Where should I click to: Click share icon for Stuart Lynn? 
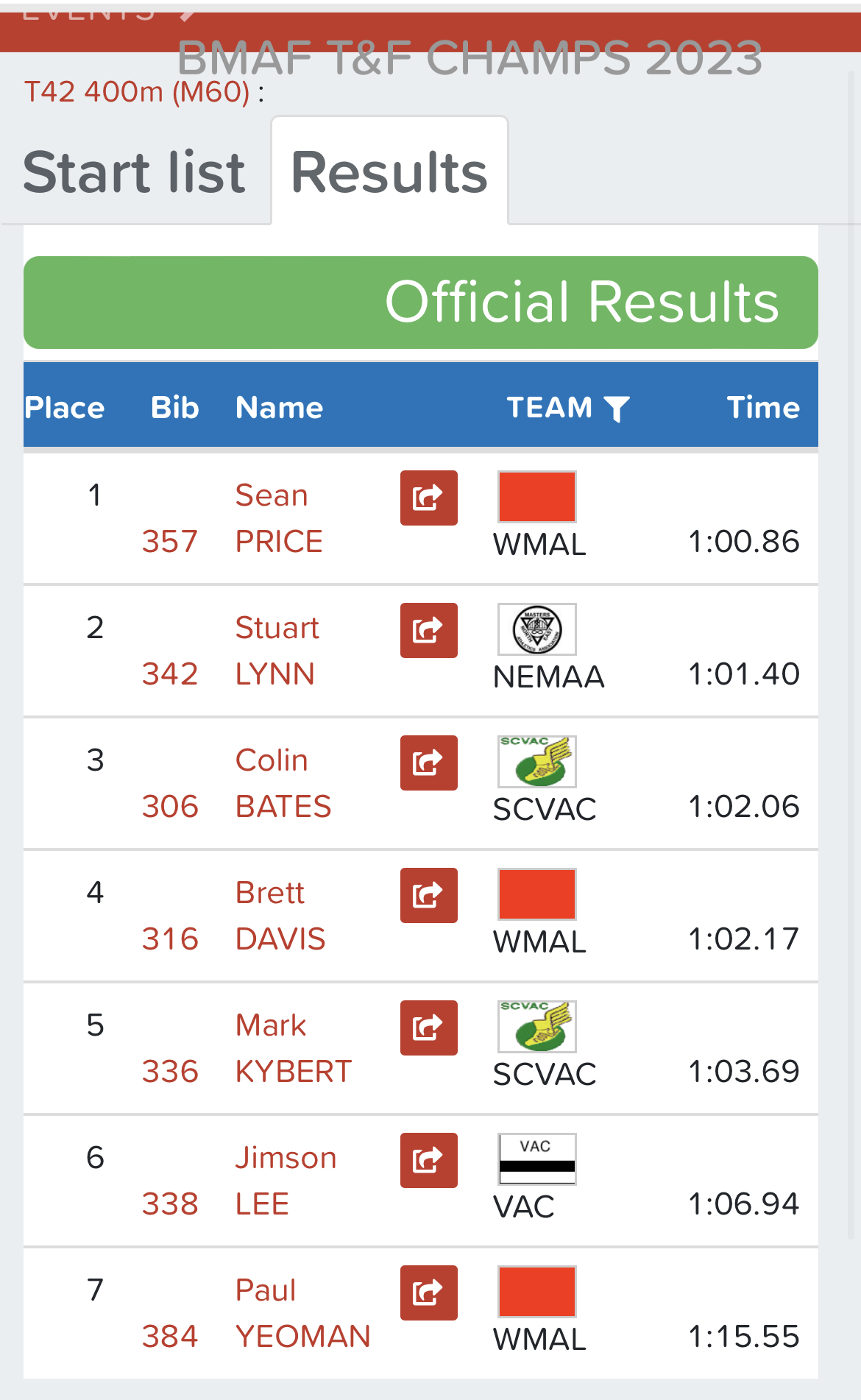tap(428, 630)
